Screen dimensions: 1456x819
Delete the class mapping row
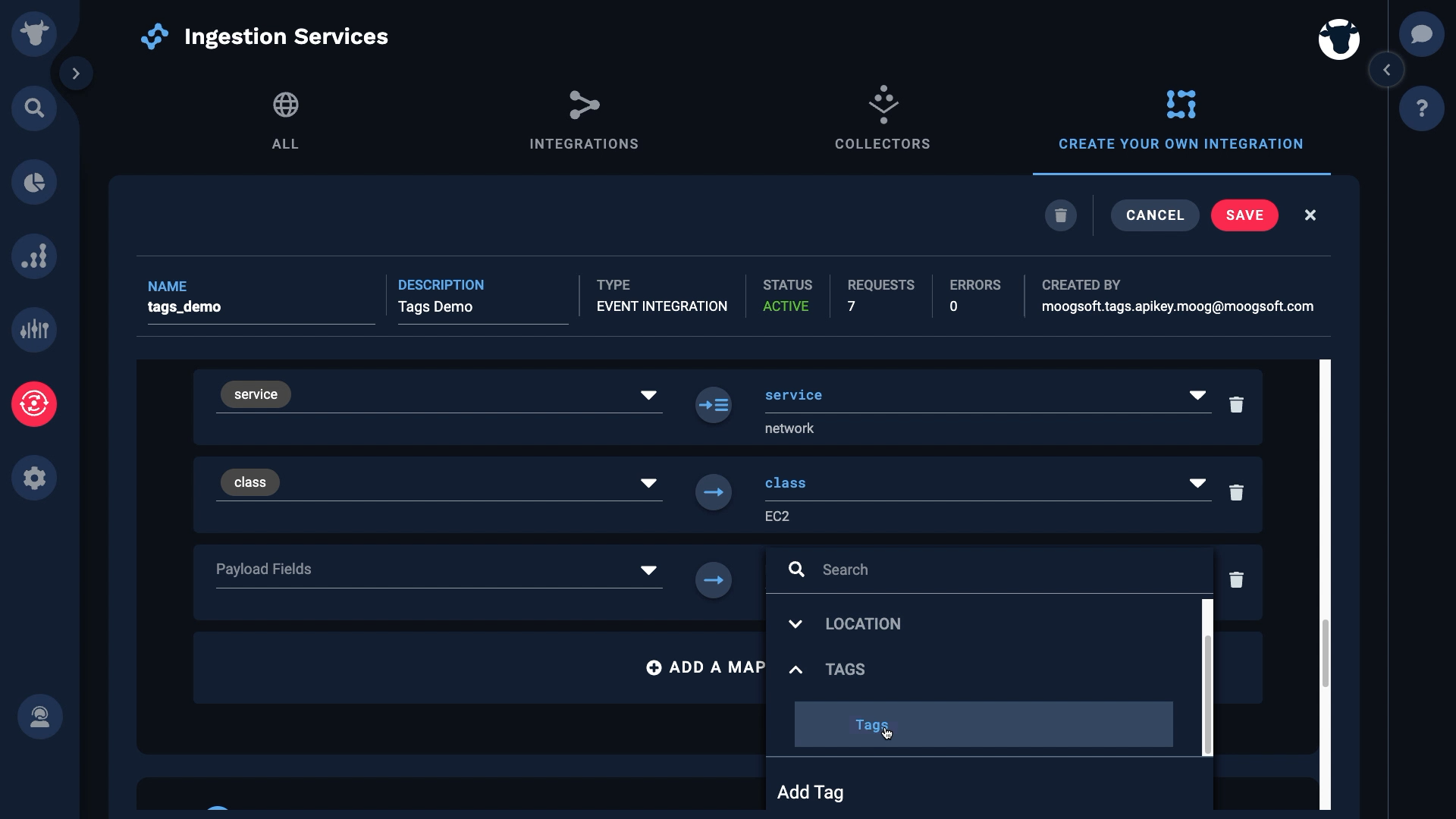click(1236, 493)
